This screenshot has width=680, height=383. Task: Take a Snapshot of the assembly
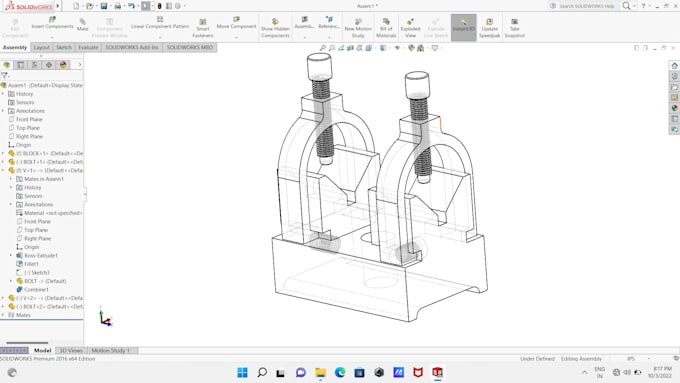point(514,28)
